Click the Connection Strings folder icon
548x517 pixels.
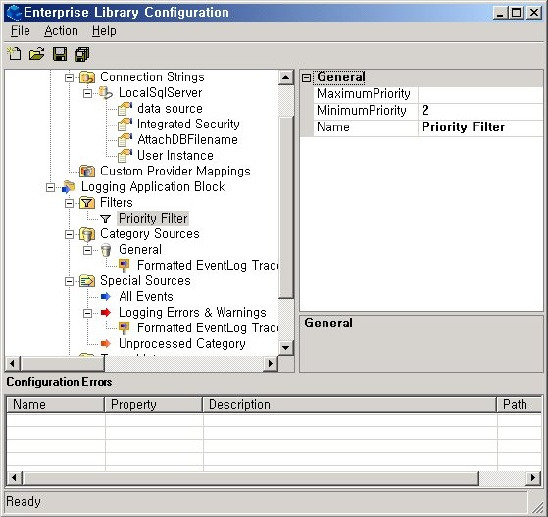tap(87, 77)
